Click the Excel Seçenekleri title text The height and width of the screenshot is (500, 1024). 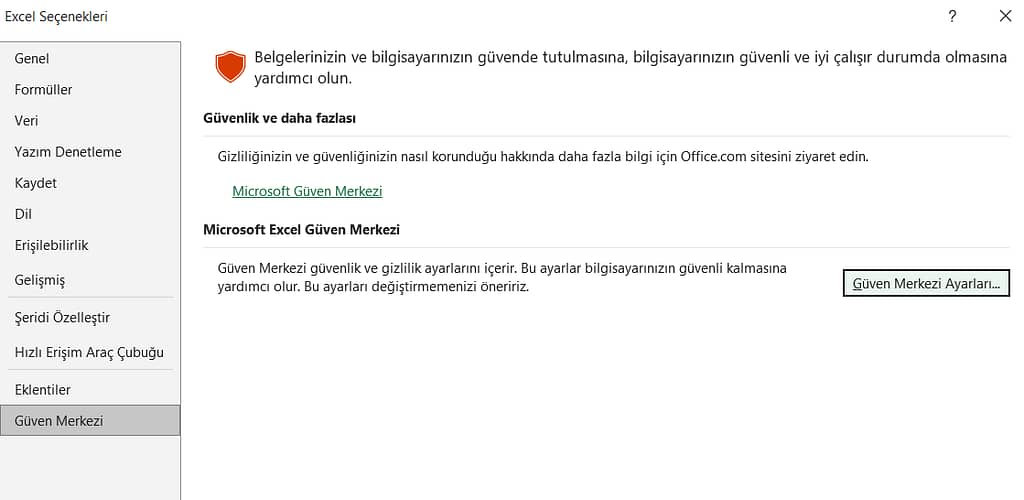pyautogui.click(x=56, y=17)
